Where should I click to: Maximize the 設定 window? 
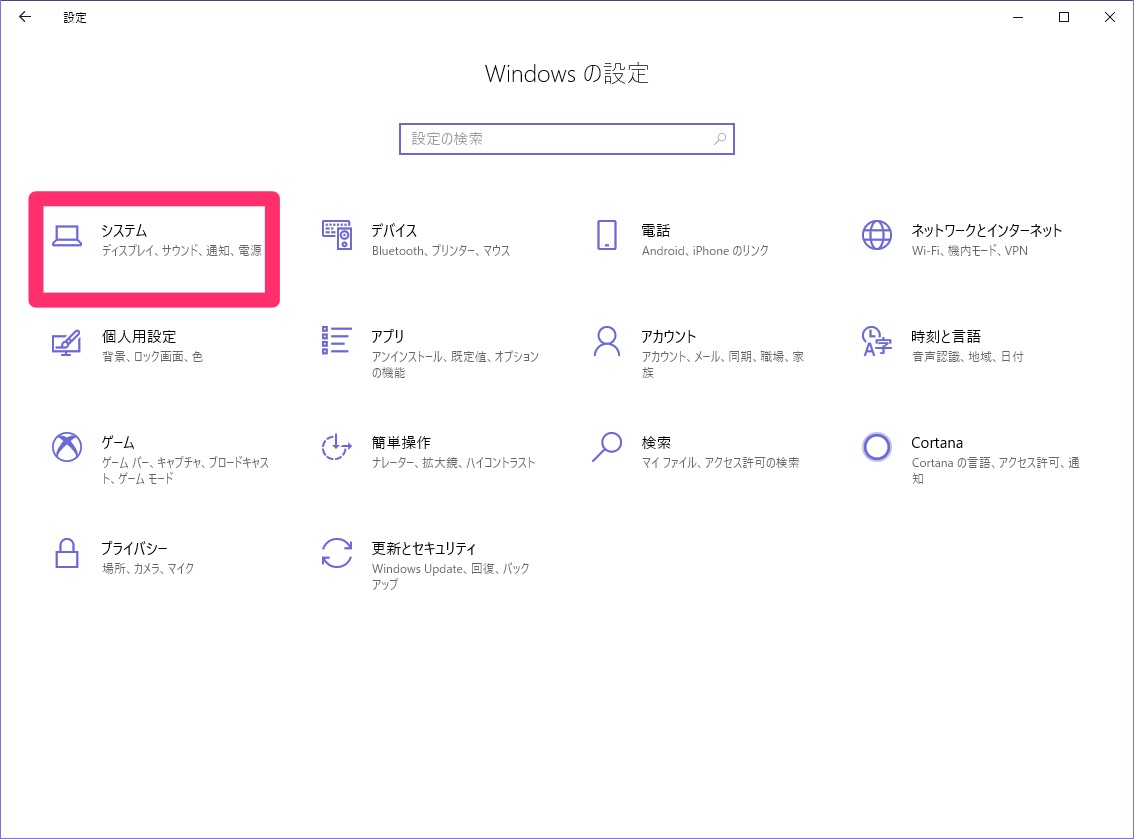(x=1064, y=17)
